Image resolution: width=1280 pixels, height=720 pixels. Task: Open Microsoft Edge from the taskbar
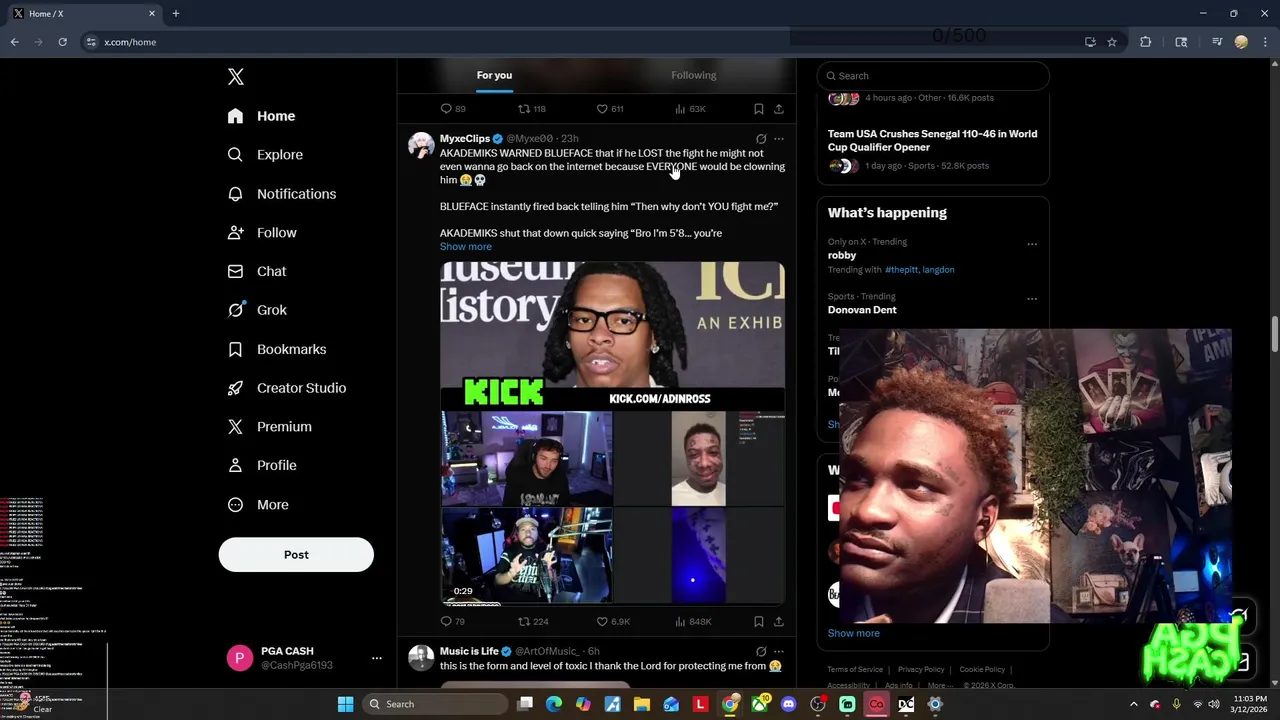pyautogui.click(x=554, y=704)
